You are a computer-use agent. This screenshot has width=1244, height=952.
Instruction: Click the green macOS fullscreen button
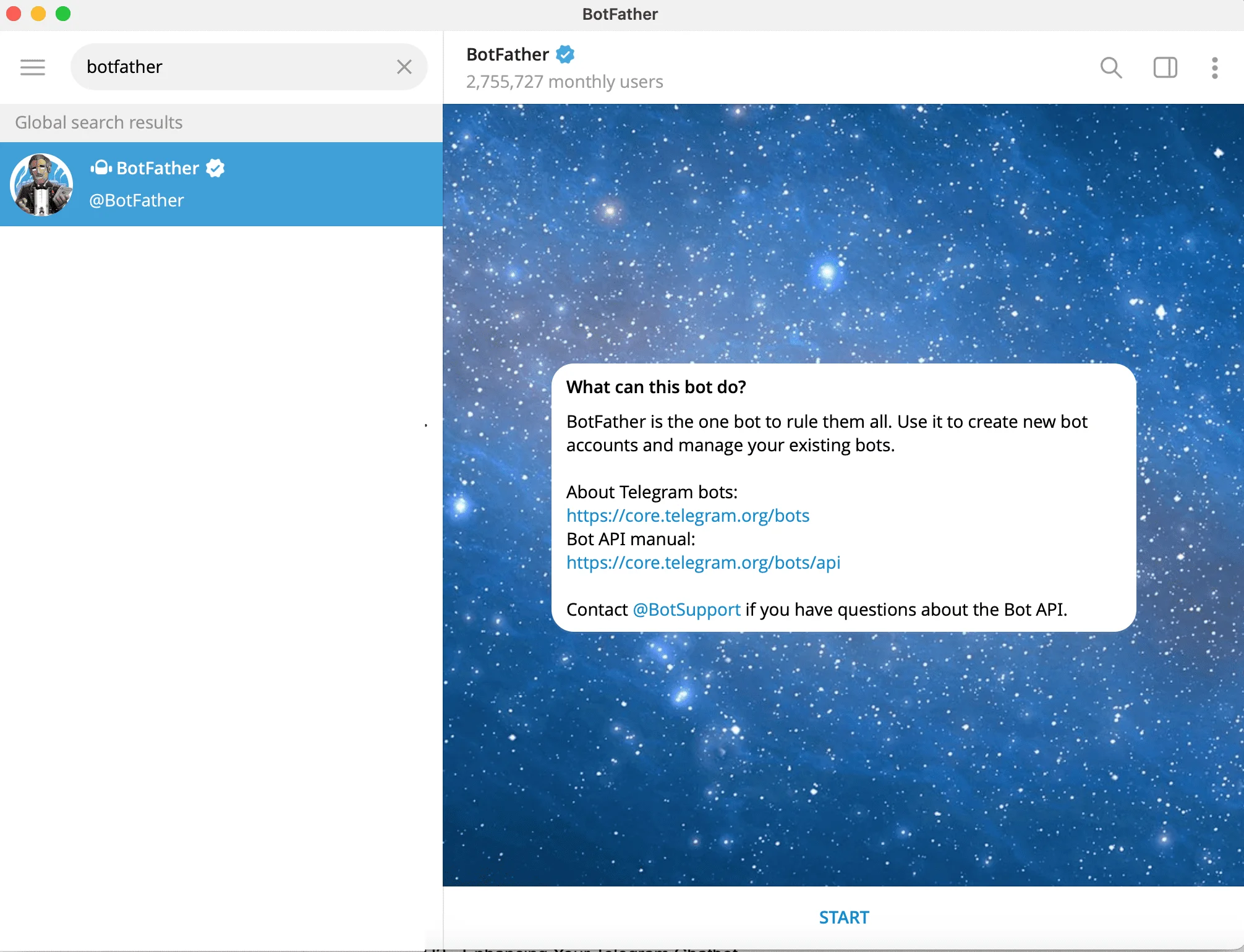[63, 14]
